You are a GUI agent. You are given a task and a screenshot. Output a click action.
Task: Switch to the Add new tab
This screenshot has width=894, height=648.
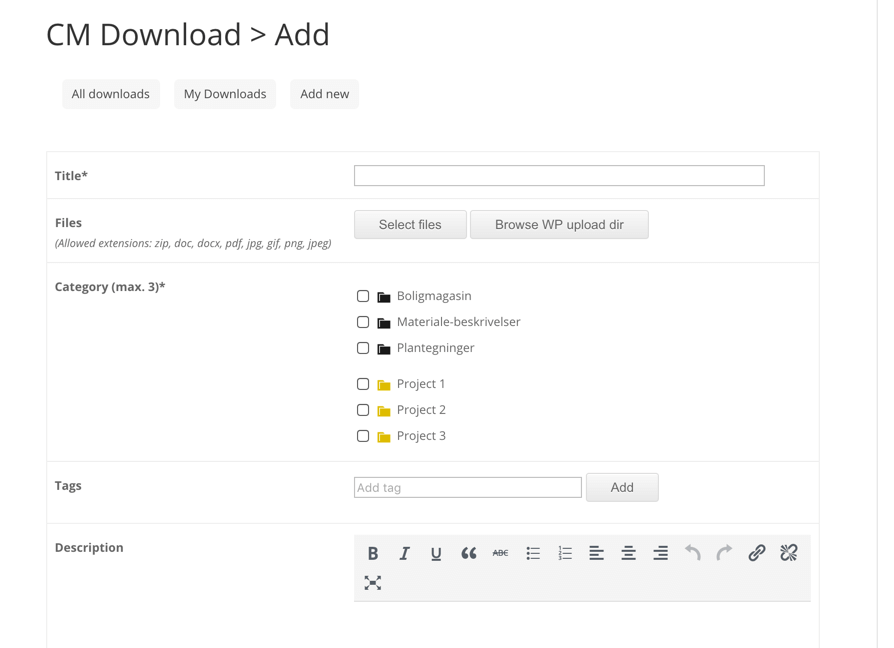pyautogui.click(x=325, y=94)
